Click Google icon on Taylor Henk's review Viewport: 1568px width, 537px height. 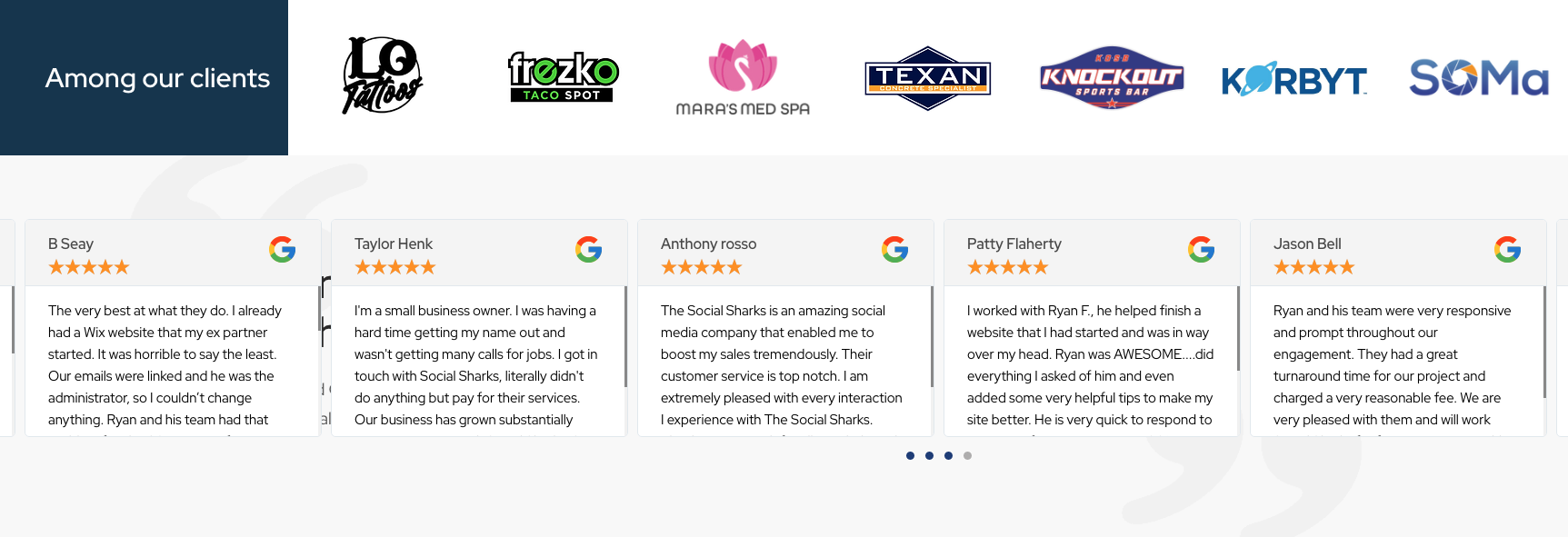coord(588,249)
